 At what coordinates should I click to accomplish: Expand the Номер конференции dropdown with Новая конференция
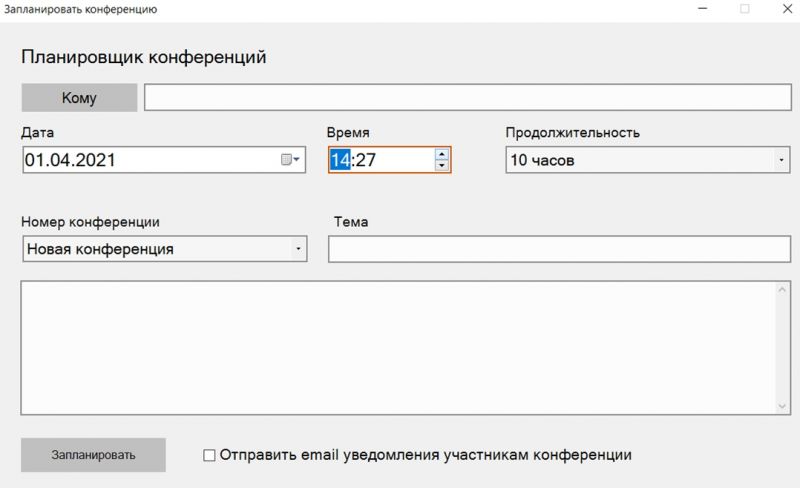pyautogui.click(x=165, y=249)
